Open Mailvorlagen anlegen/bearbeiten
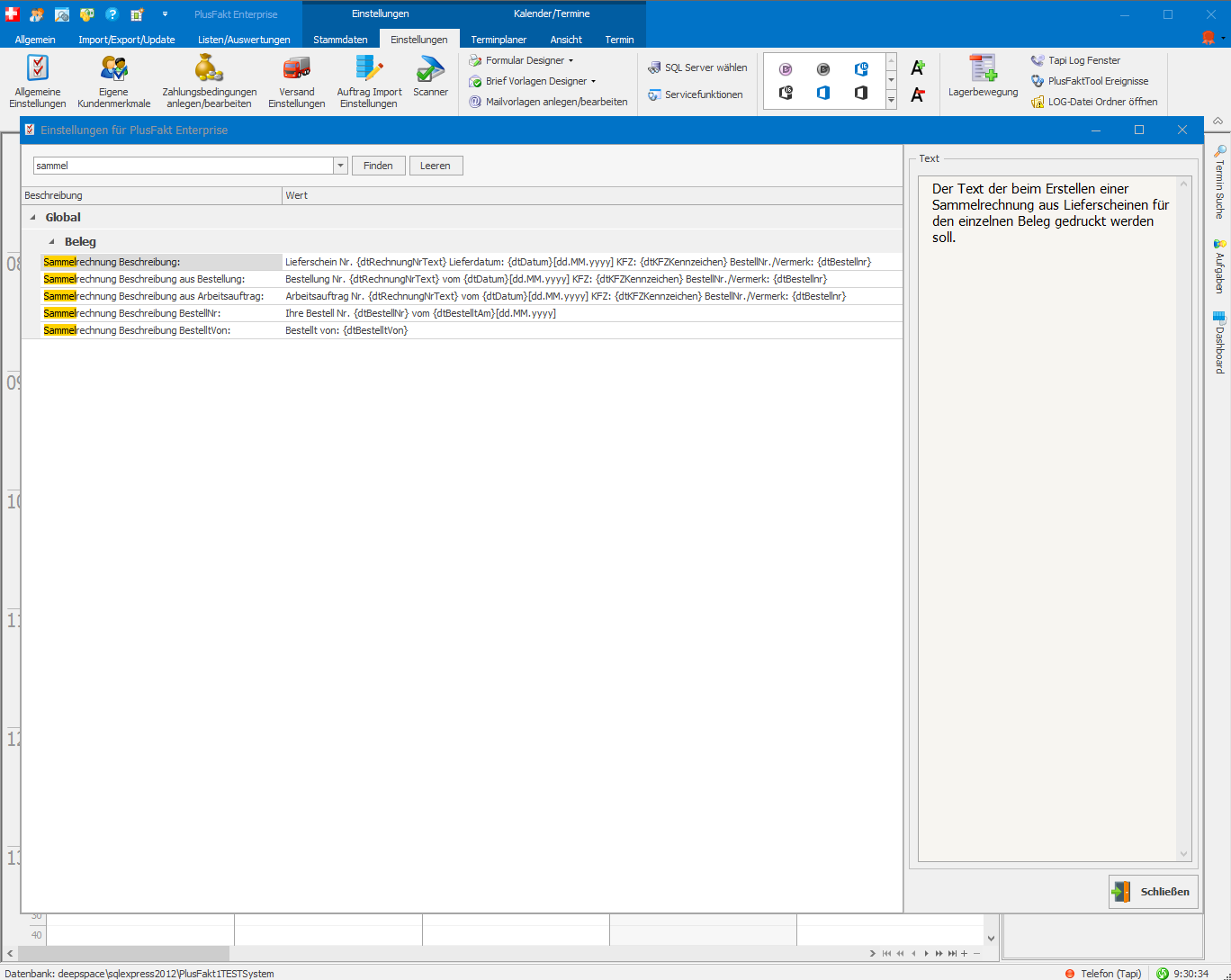This screenshot has height=980, width=1231. click(548, 102)
